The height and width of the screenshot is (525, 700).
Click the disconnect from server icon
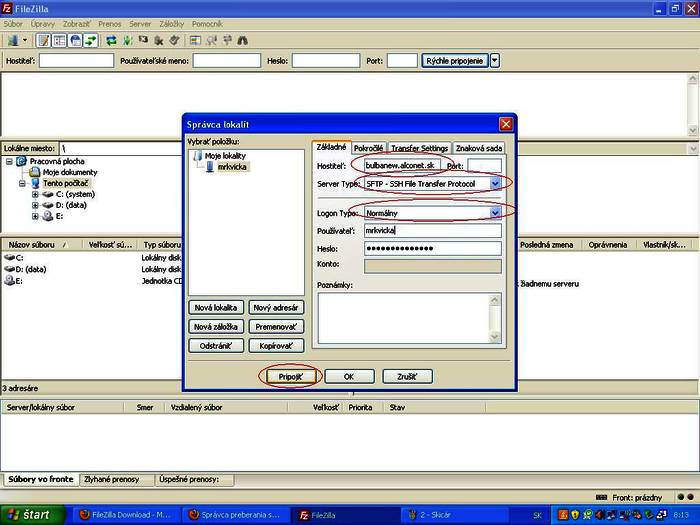tap(158, 41)
